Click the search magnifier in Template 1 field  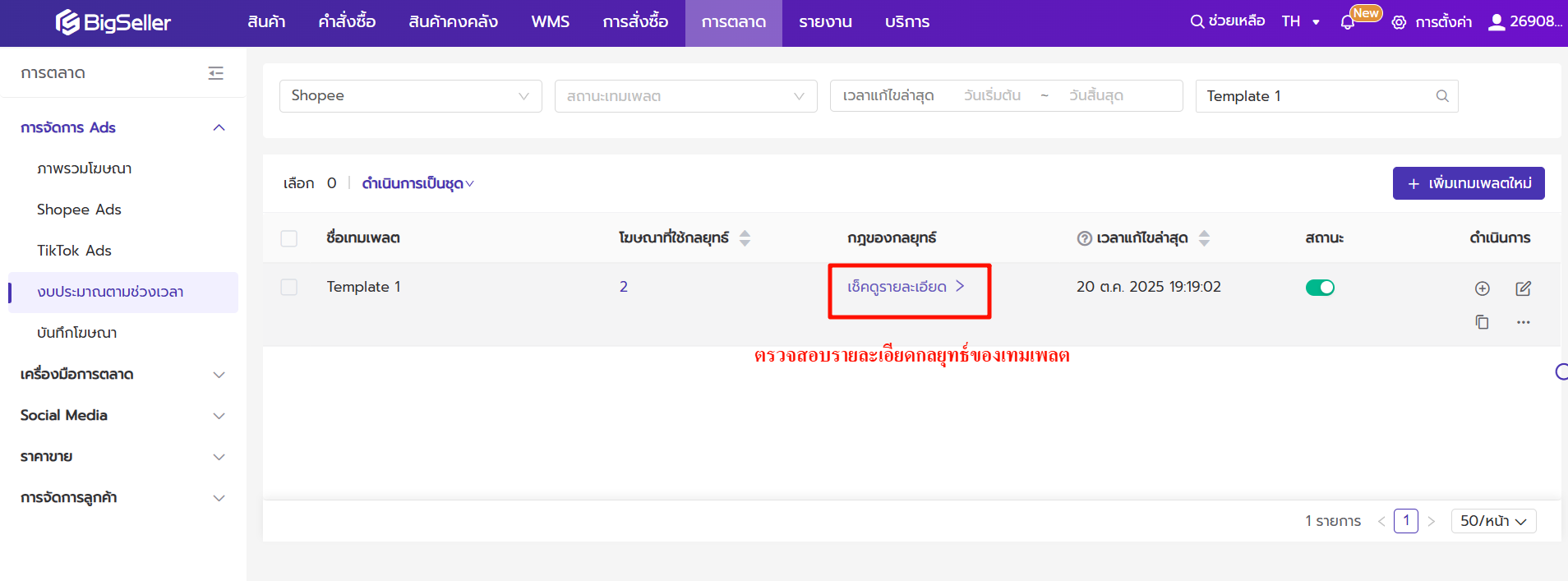point(1441,96)
